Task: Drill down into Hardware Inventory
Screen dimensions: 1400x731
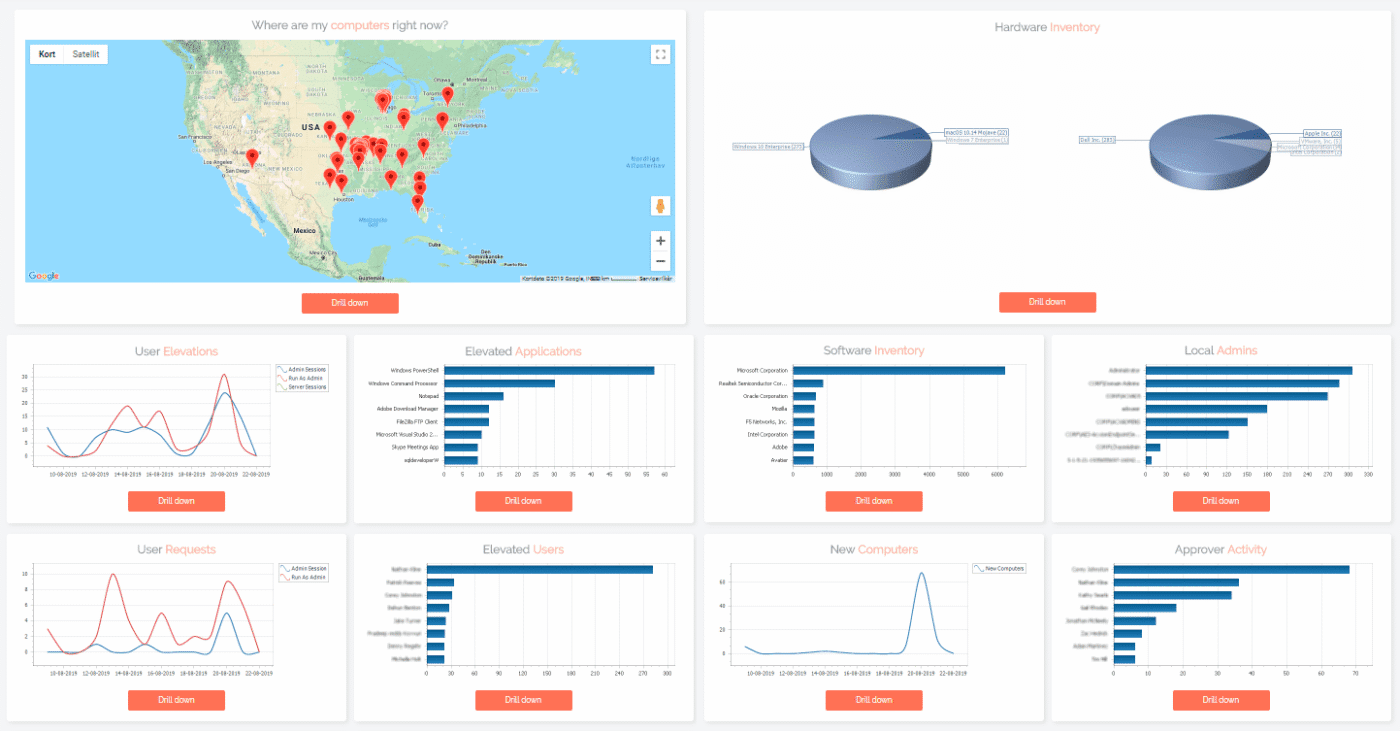Action: click(x=1047, y=302)
